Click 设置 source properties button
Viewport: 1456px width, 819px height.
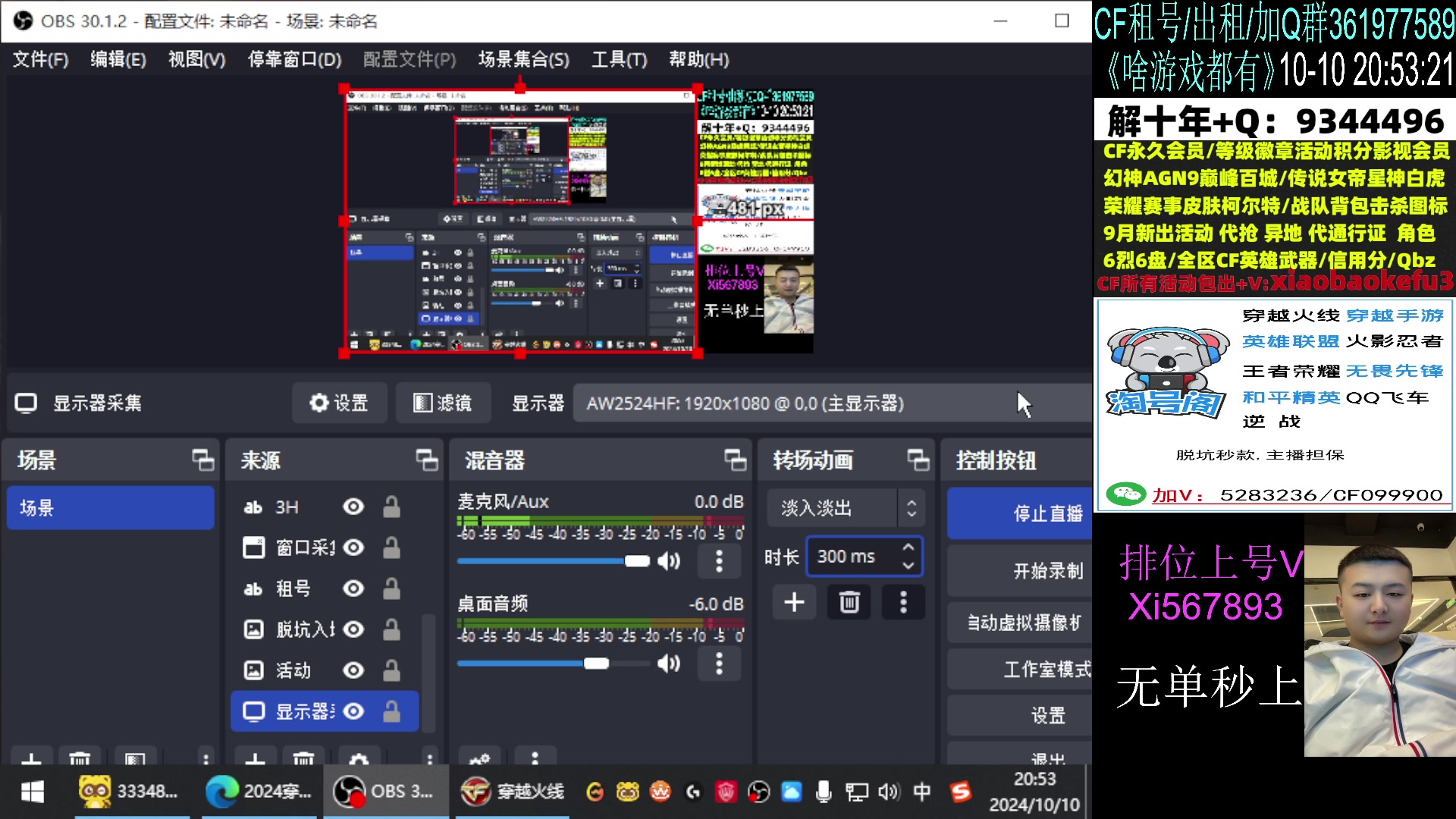click(339, 403)
